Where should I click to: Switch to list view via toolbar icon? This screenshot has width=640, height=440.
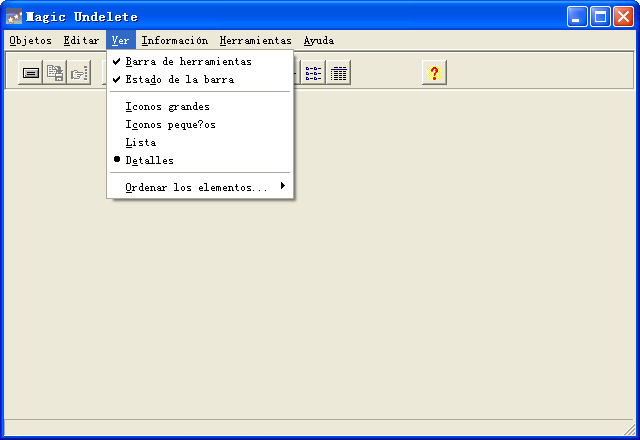tap(314, 73)
